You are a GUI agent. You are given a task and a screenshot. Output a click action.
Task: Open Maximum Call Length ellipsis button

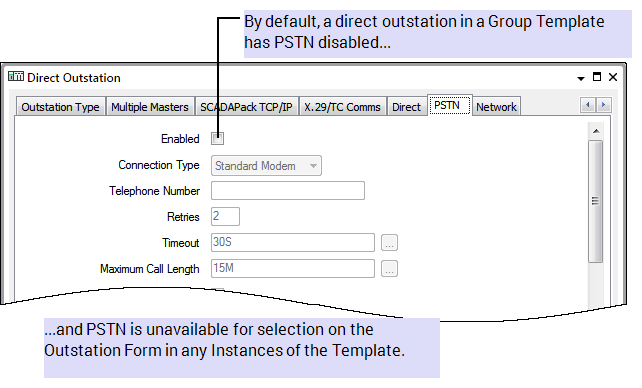[x=389, y=269]
